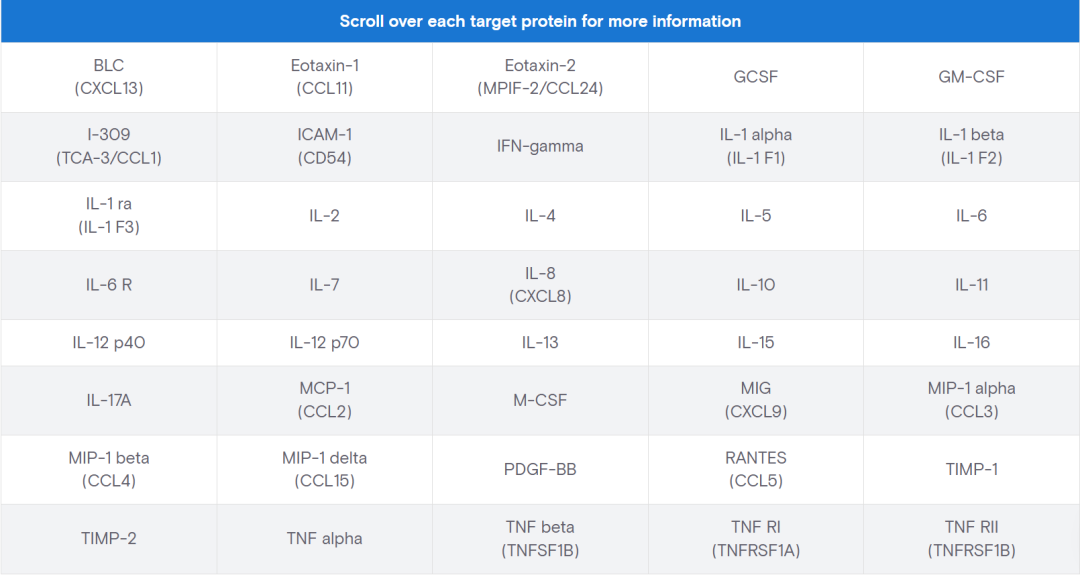
Task: Click the IL-10 target
Action: [x=756, y=285]
